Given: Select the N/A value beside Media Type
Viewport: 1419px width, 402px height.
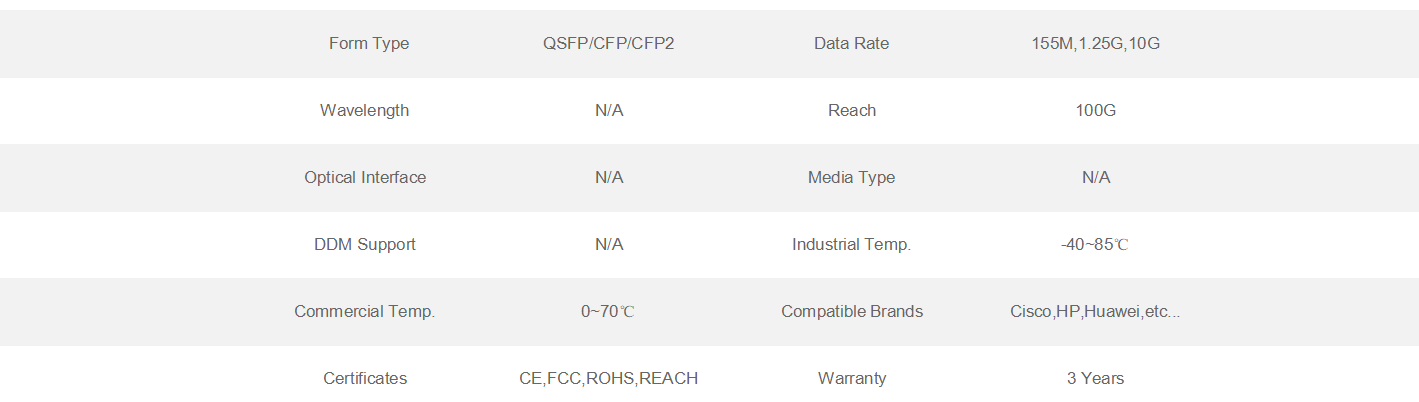Looking at the screenshot, I should 1095,177.
